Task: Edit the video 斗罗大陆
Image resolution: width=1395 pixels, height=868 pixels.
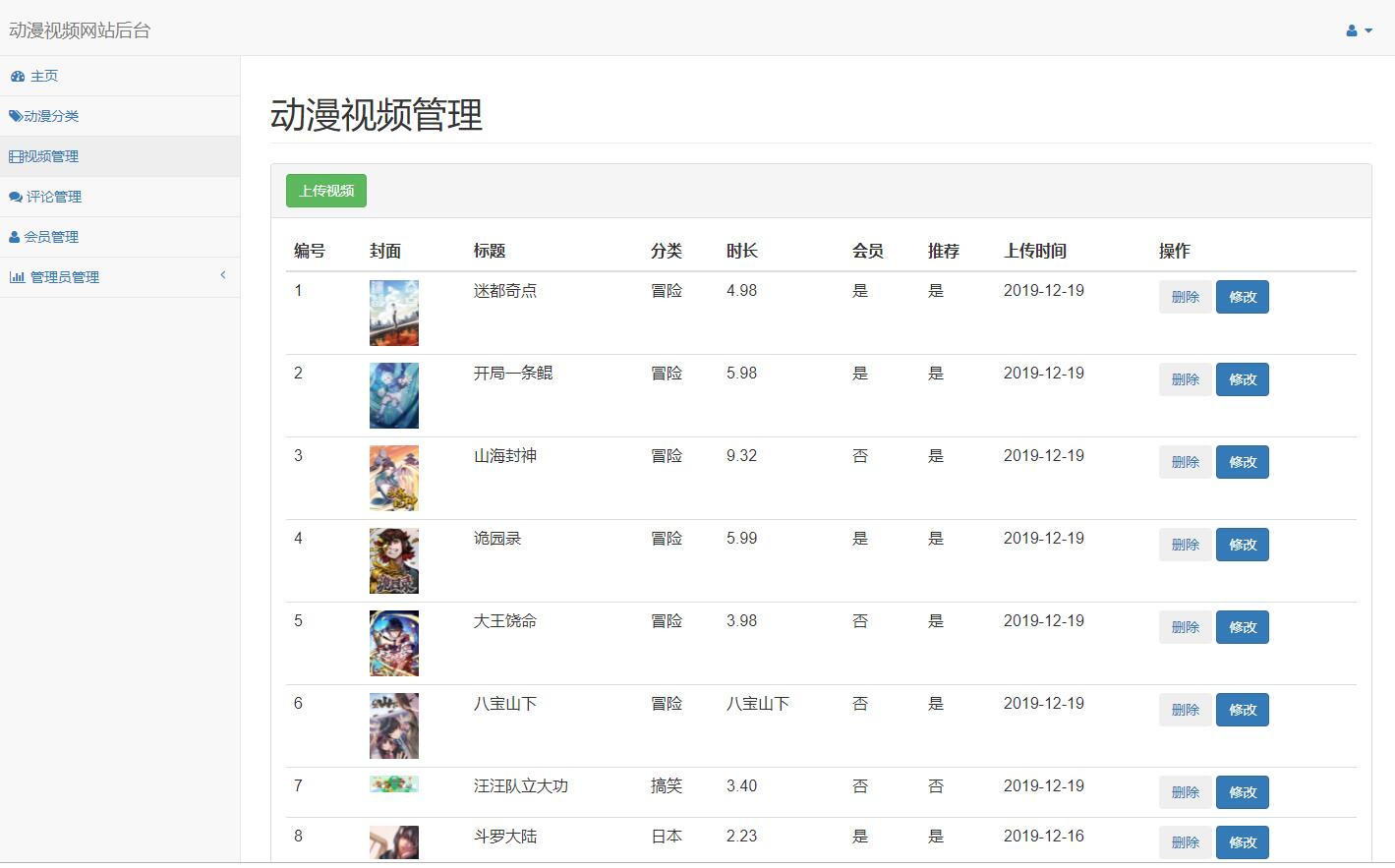Action: point(1242,841)
